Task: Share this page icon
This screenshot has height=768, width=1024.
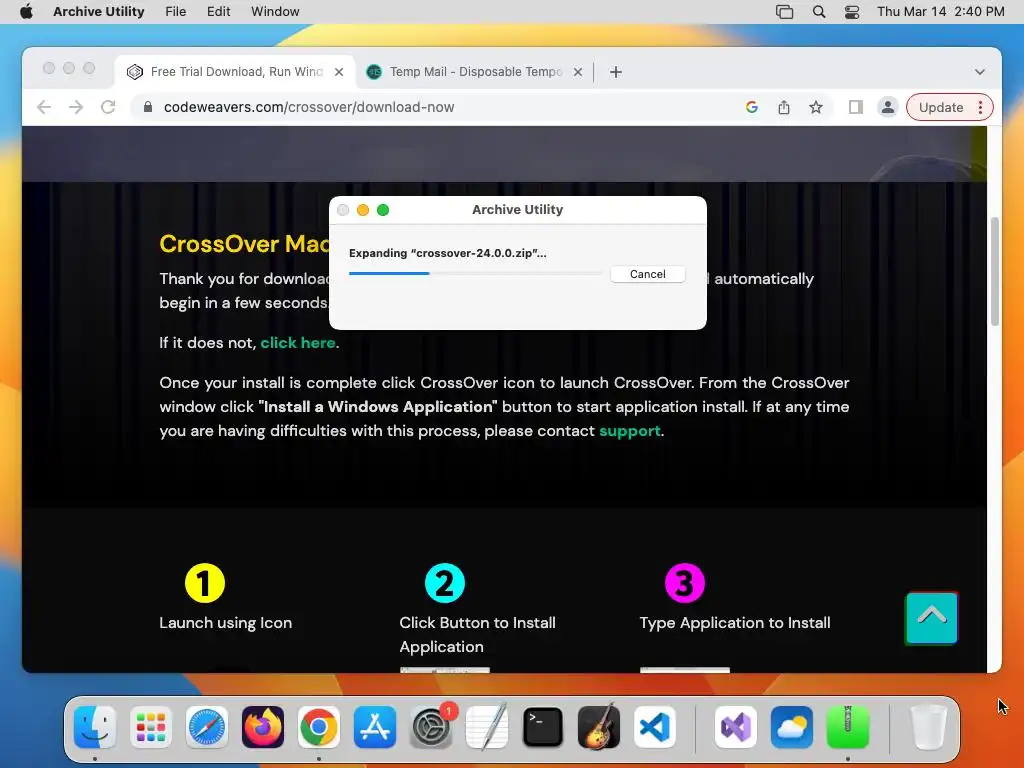Action: click(x=784, y=107)
